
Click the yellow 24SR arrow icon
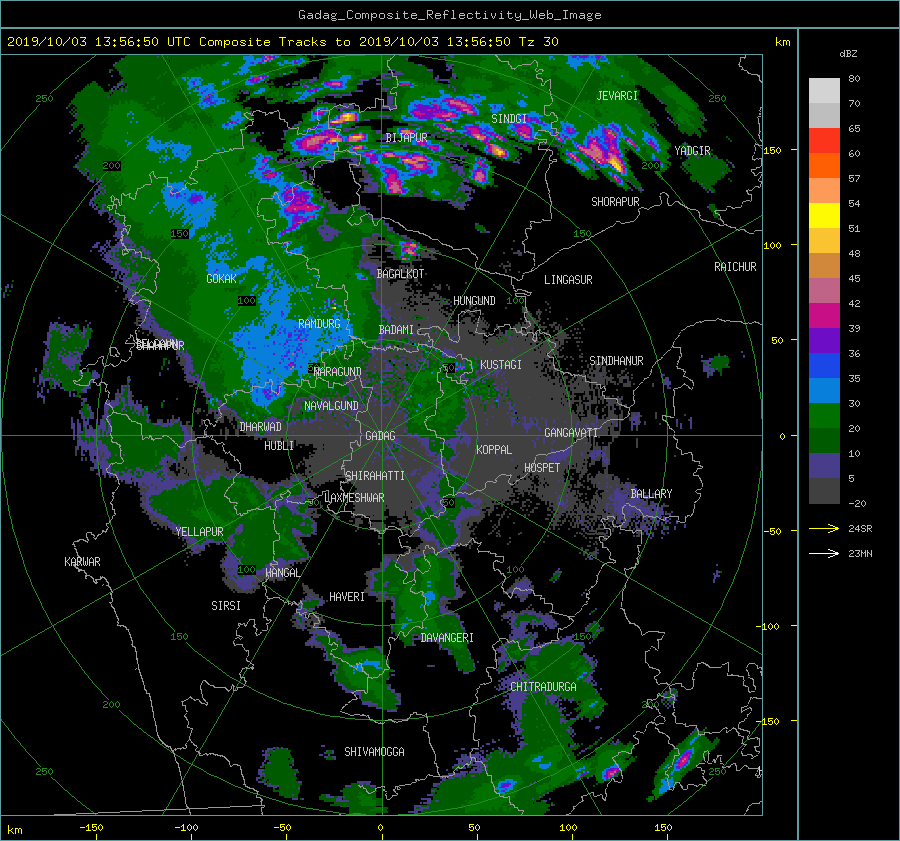point(824,528)
